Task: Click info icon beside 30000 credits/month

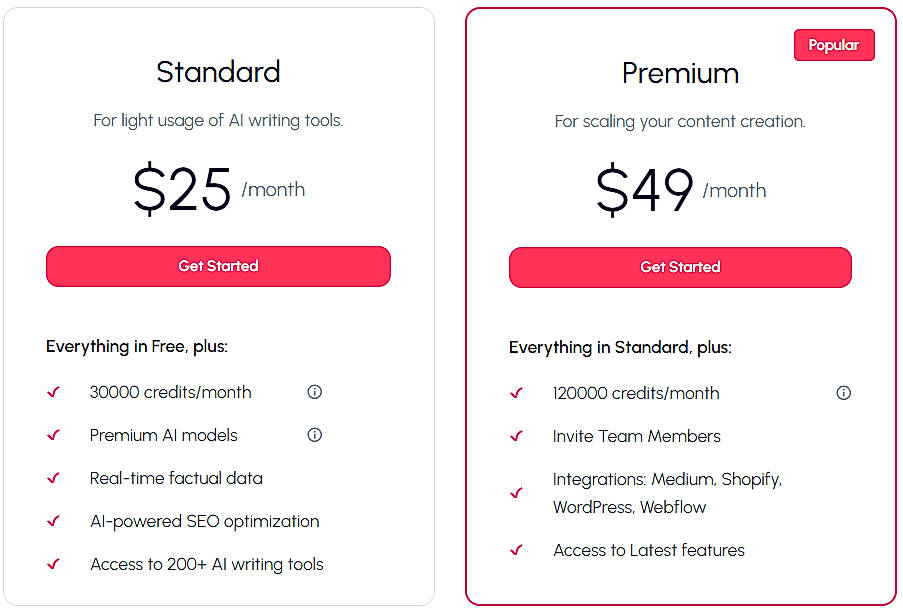Action: coord(314,392)
